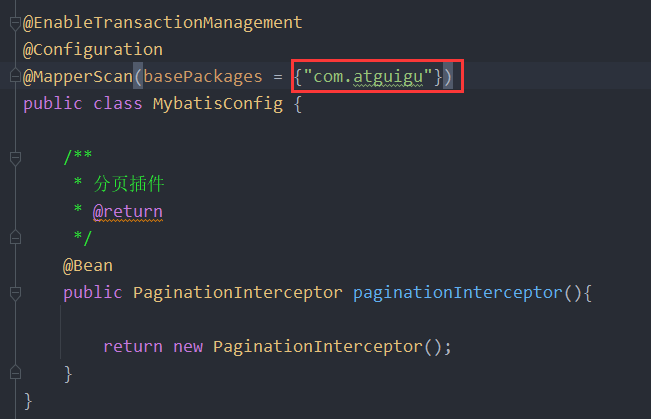Click fold end marker beside */ line
The height and width of the screenshot is (419, 651).
click(15, 238)
